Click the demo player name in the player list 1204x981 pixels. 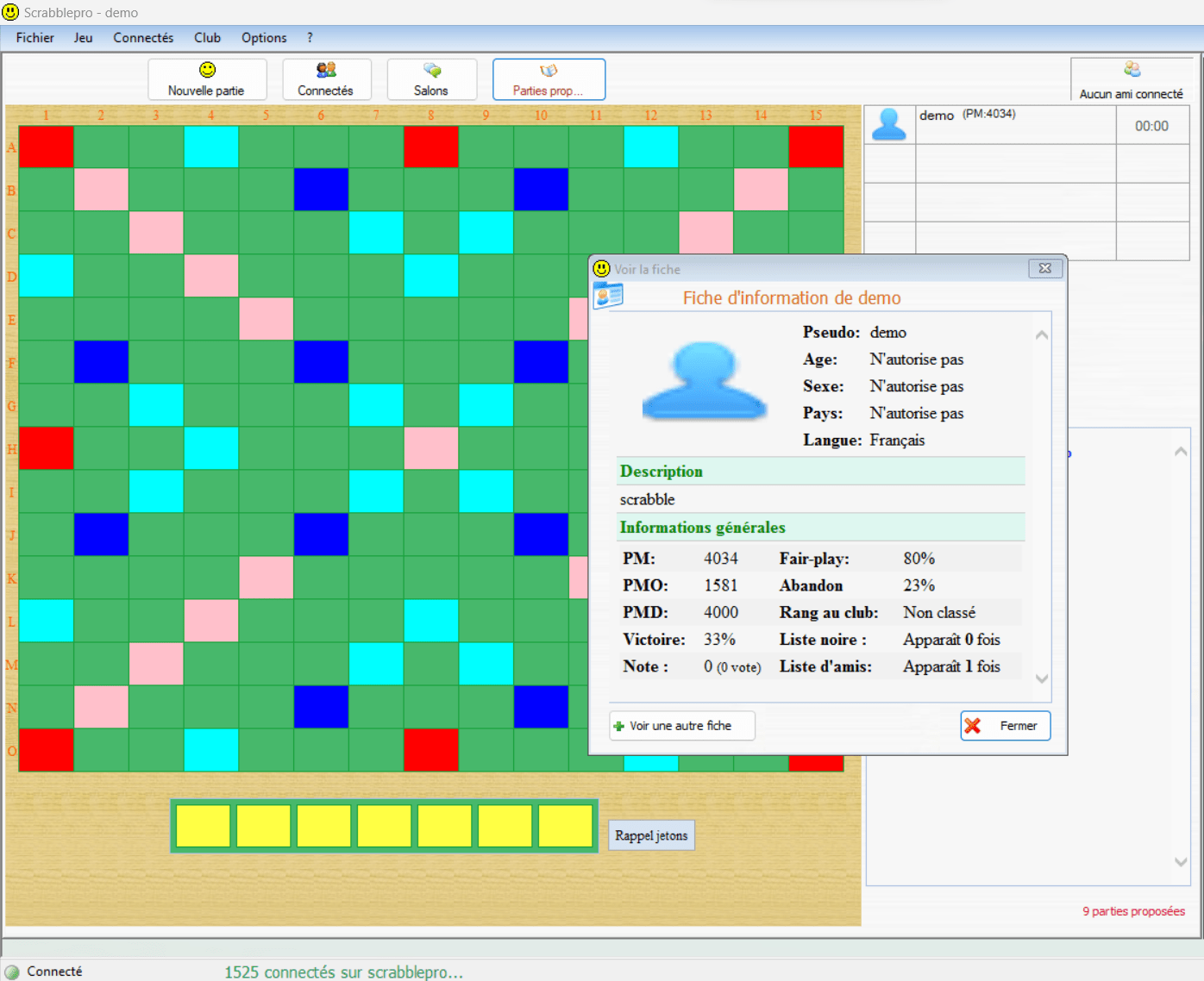pos(937,116)
